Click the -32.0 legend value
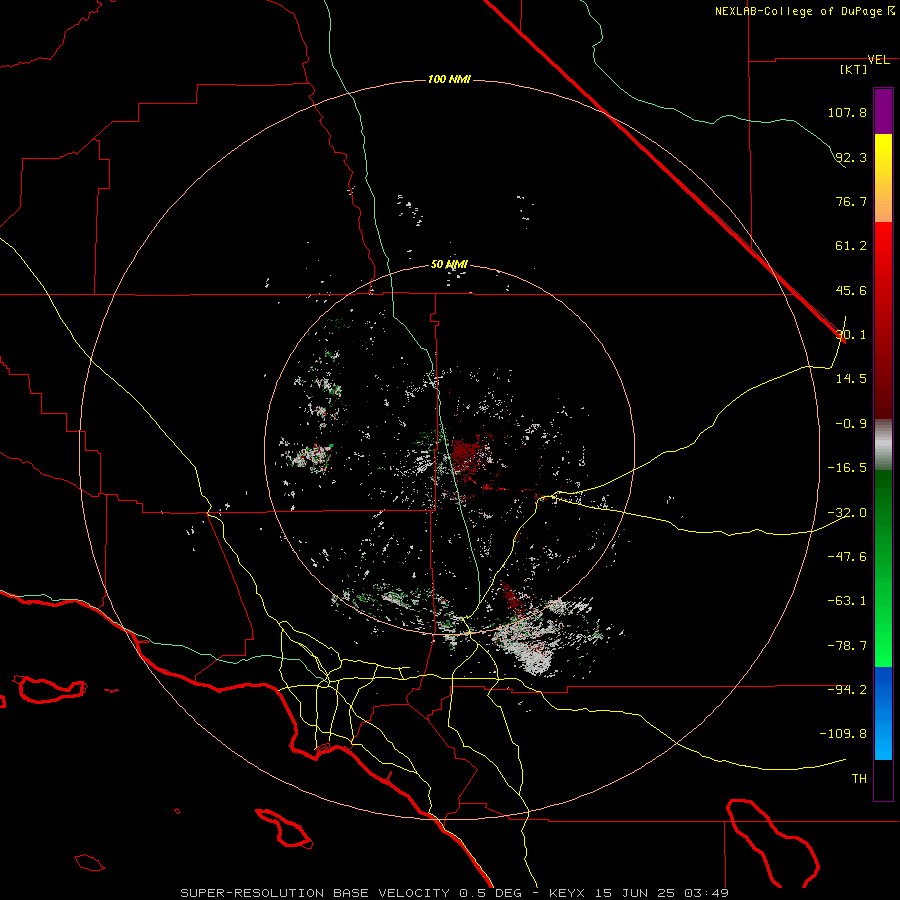Viewport: 900px width, 900px height. 847,513
